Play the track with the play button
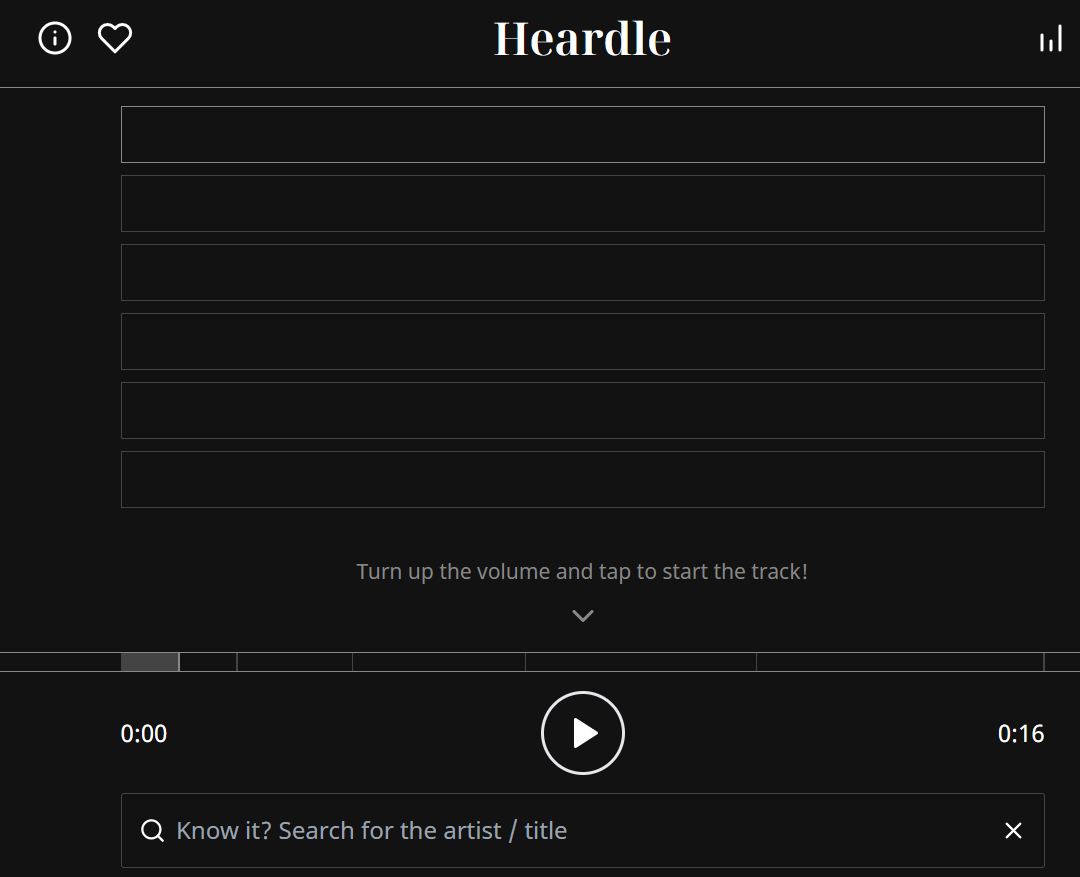The width and height of the screenshot is (1080, 877). (583, 733)
